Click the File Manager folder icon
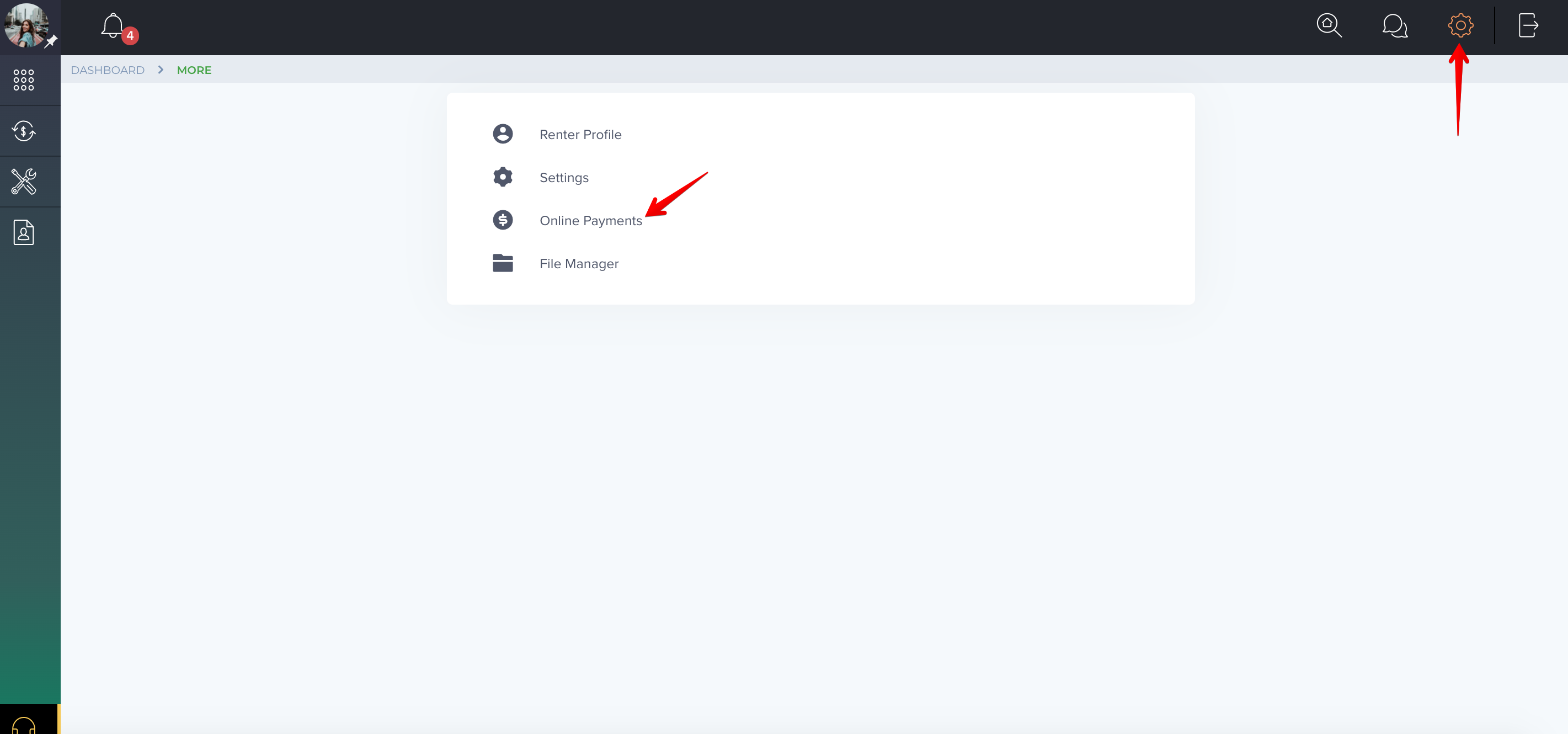The height and width of the screenshot is (734, 1568). click(x=503, y=263)
